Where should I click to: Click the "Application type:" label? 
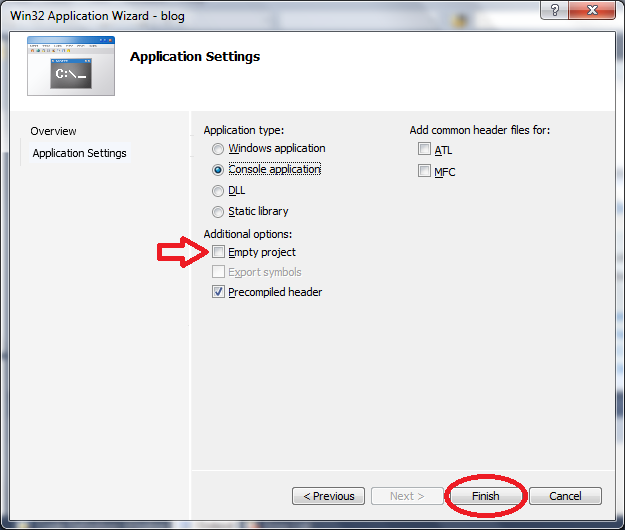[x=244, y=130]
